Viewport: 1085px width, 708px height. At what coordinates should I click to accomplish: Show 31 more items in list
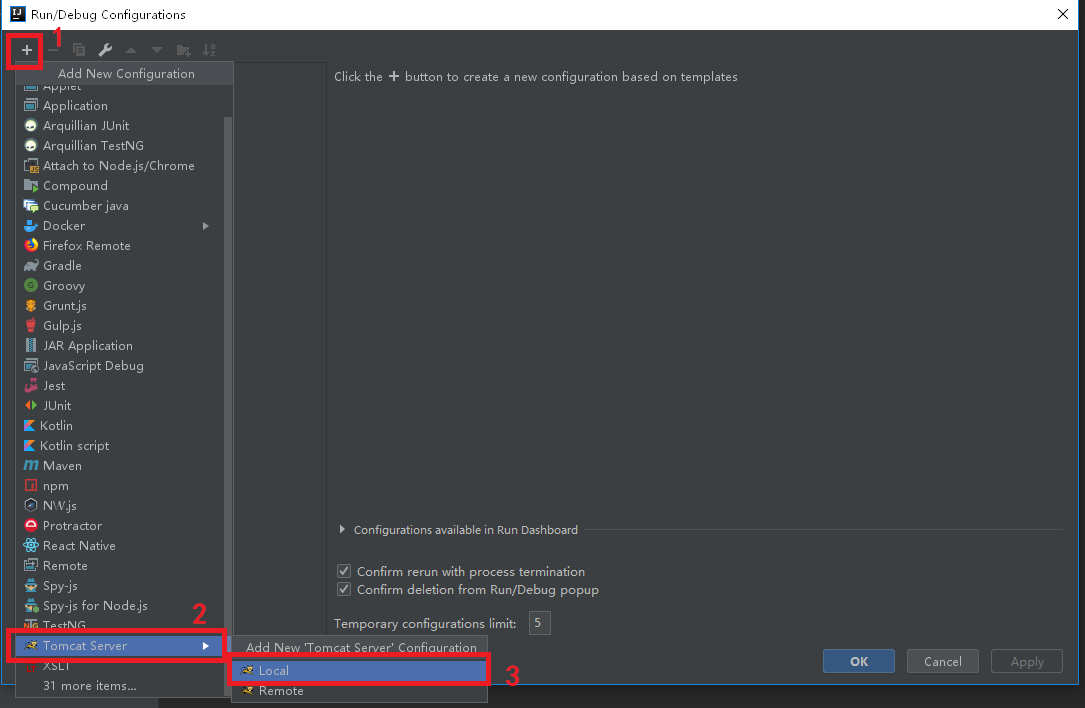(120, 686)
